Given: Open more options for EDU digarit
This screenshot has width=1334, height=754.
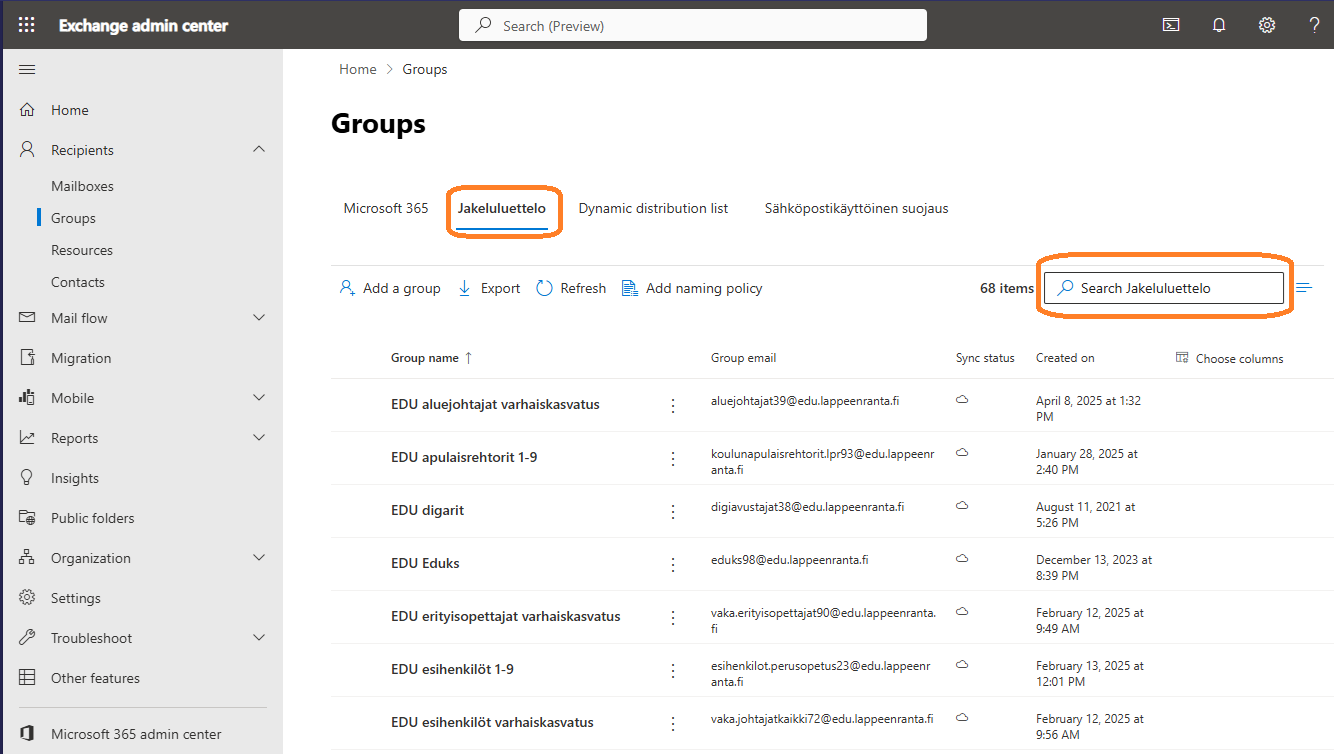Looking at the screenshot, I should coord(673,511).
